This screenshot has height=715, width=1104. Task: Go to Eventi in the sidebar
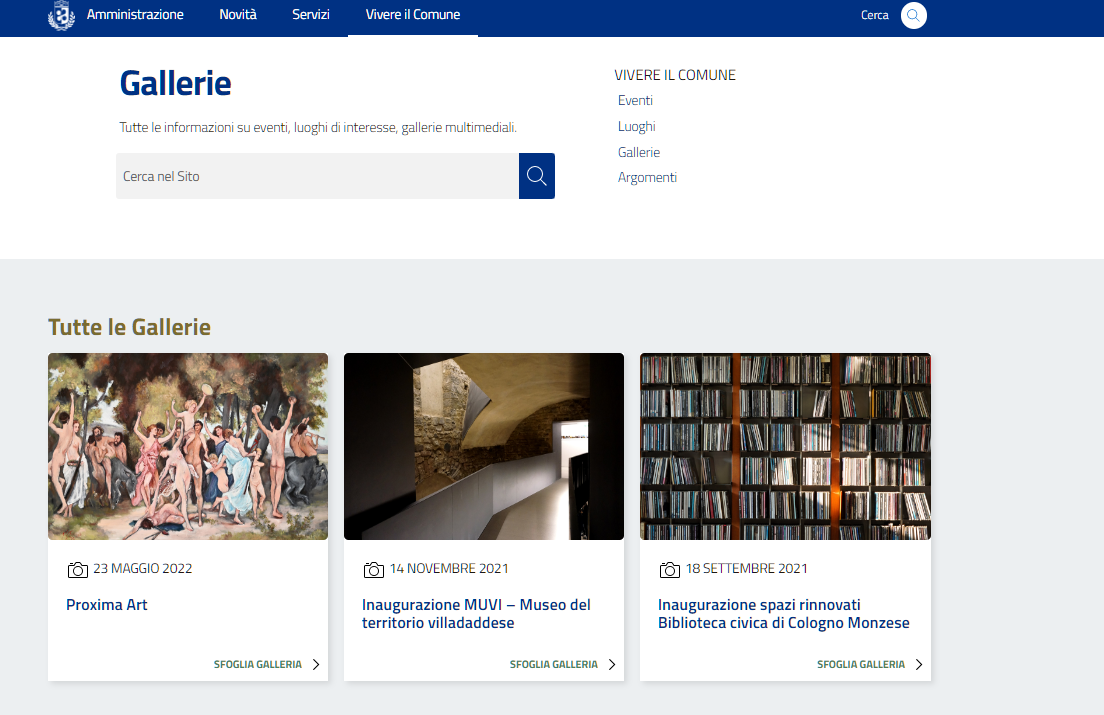point(635,101)
